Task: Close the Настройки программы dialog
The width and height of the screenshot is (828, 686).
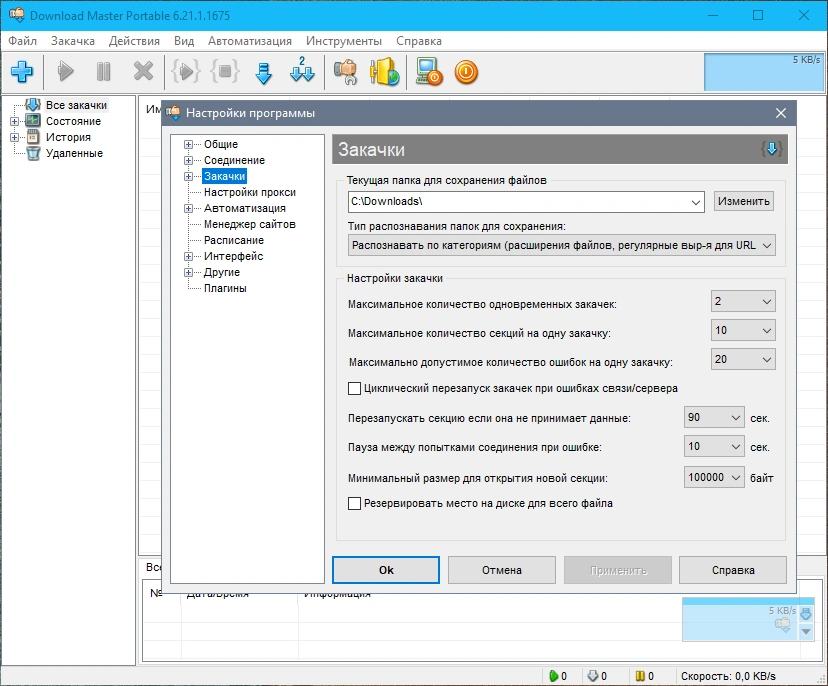Action: click(780, 113)
